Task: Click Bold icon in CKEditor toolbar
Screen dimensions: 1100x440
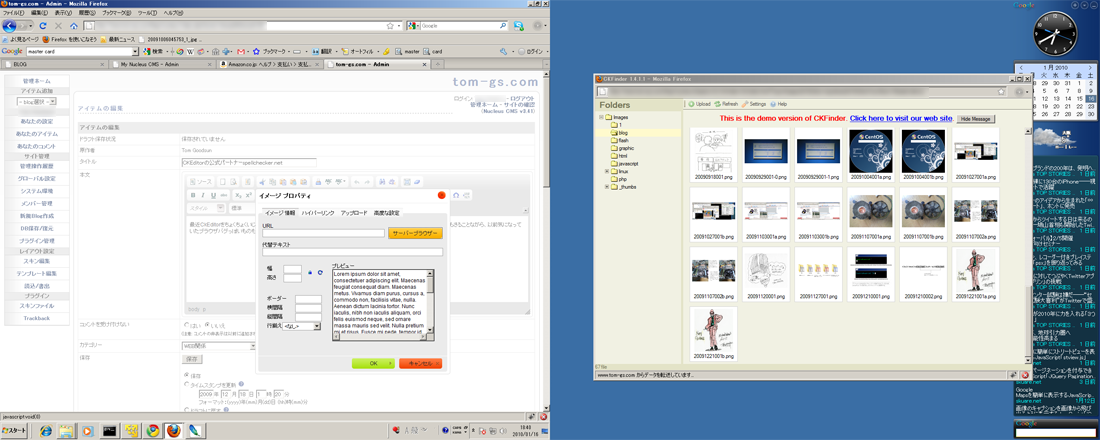Action: click(194, 194)
